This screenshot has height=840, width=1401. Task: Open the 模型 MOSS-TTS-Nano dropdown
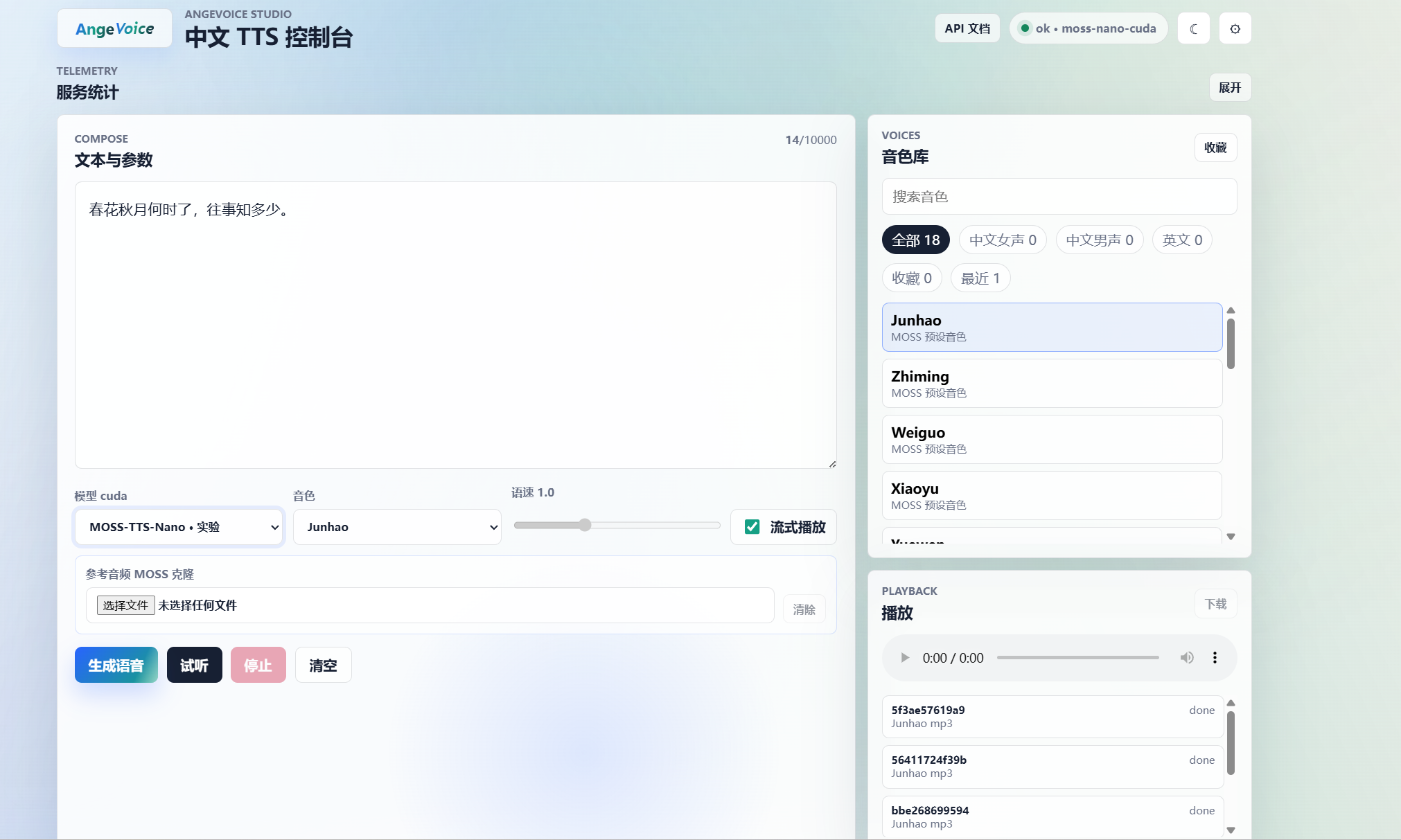[179, 527]
